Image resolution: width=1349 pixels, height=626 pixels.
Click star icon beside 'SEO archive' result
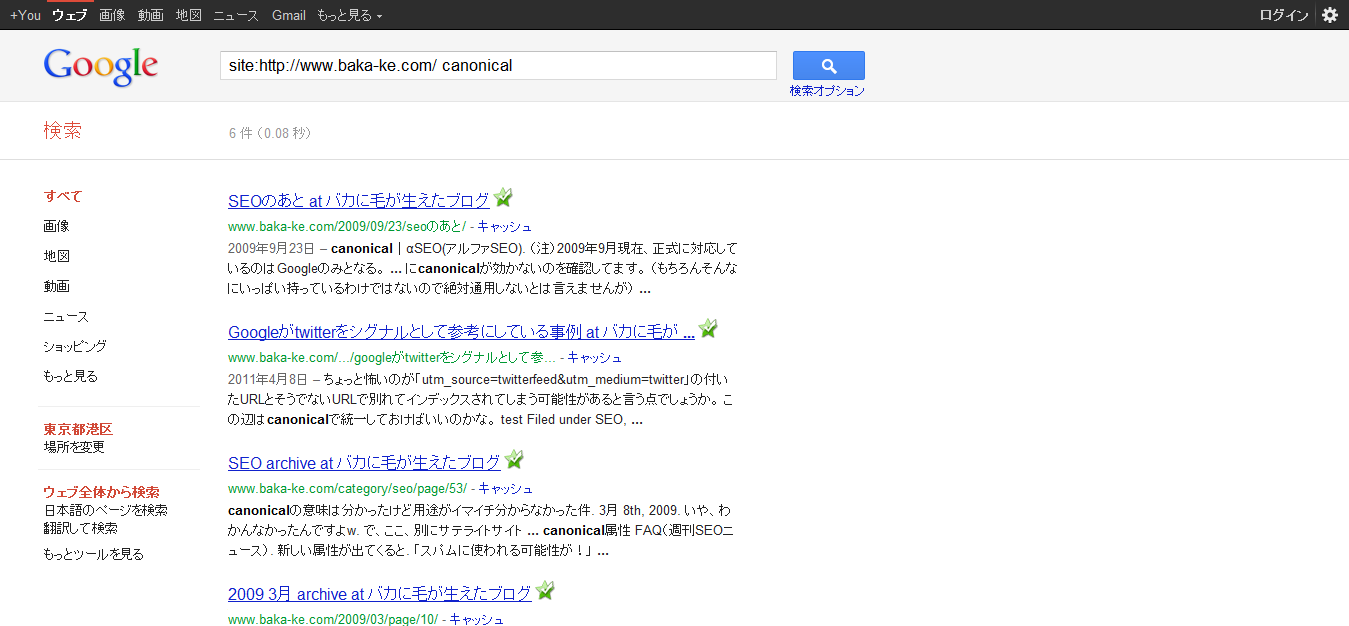(x=514, y=460)
